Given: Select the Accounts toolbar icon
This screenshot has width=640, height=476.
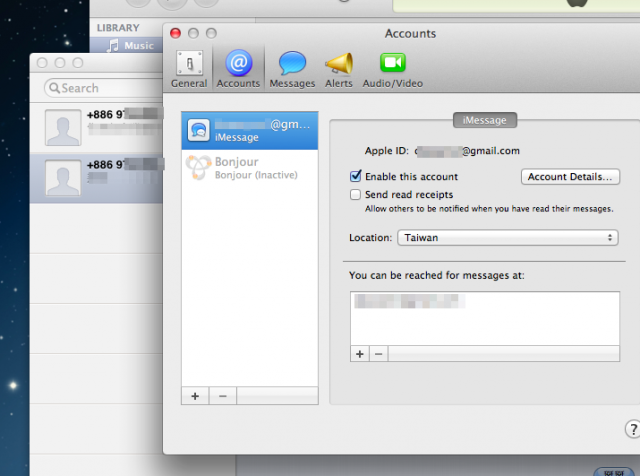Looking at the screenshot, I should [x=238, y=69].
